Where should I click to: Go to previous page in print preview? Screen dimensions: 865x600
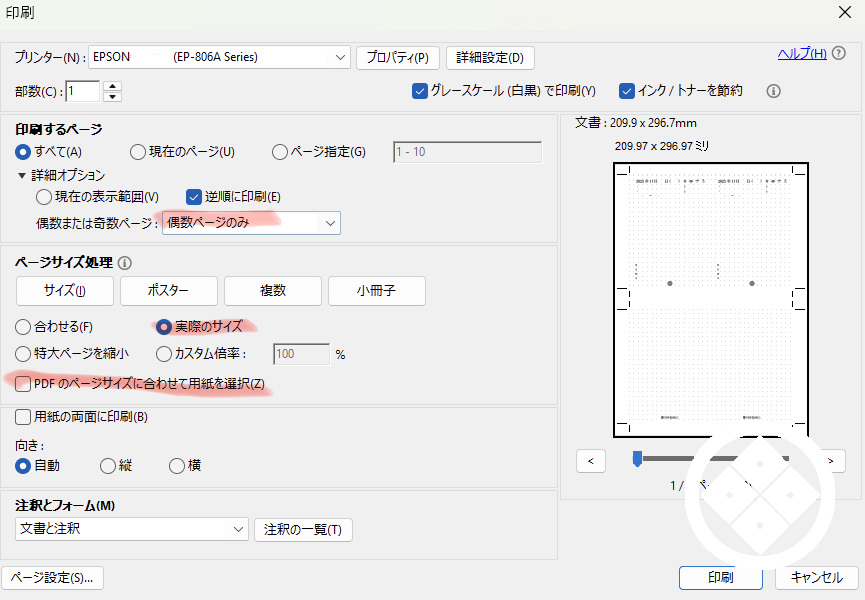pos(590,461)
